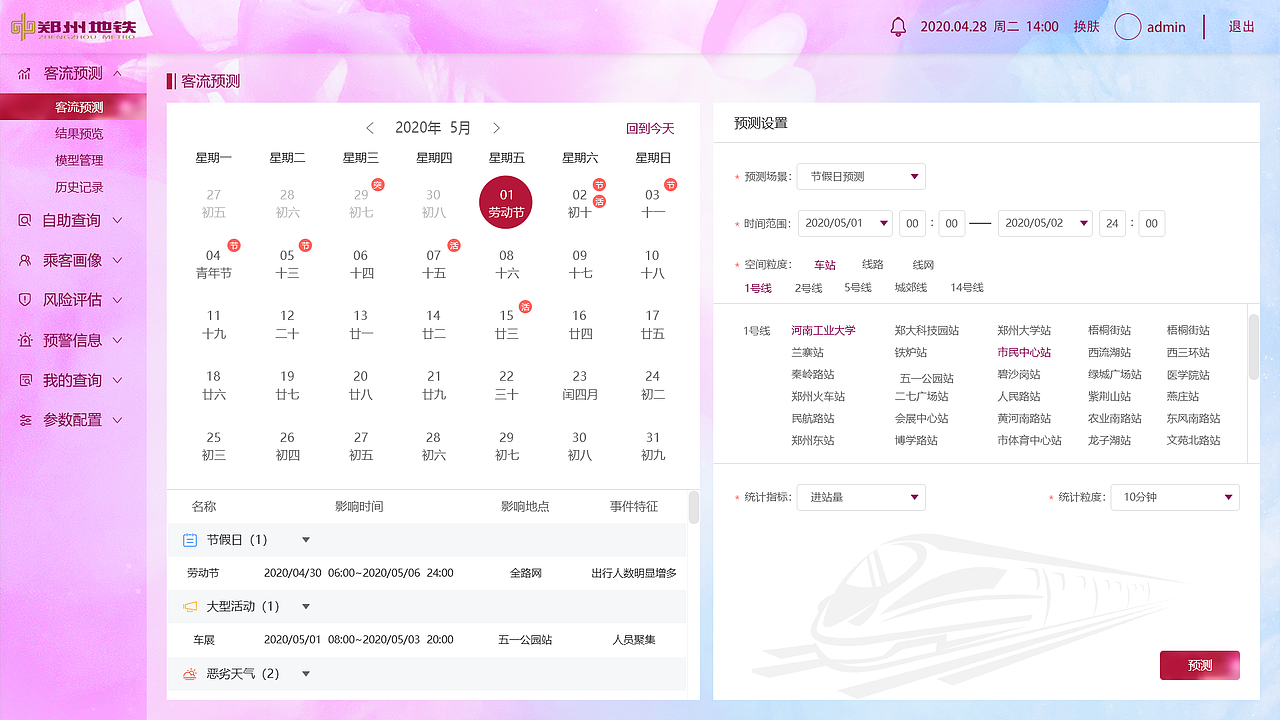The height and width of the screenshot is (720, 1280).
Task: Open the 统计粒度 10分钟 dropdown
Action: coord(1175,497)
